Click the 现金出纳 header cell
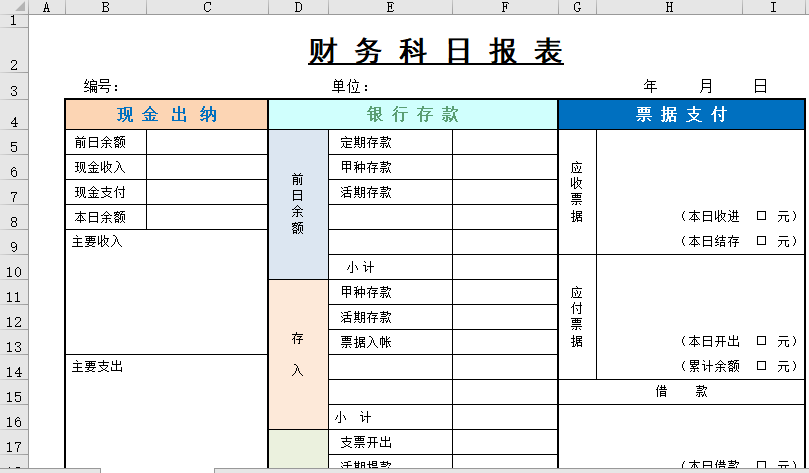Image resolution: width=809 pixels, height=473 pixels. pyautogui.click(x=166, y=115)
